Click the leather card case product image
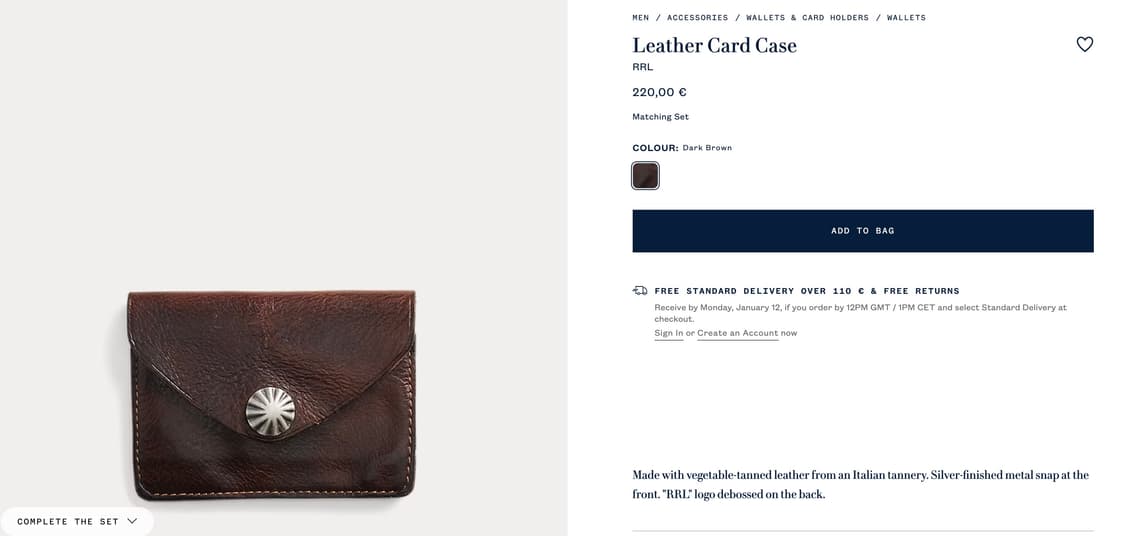The image size is (1125, 536). [x=271, y=395]
